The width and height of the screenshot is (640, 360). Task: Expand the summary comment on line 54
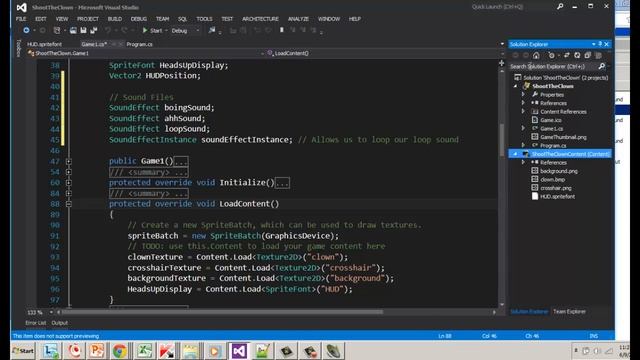pyautogui.click(x=69, y=172)
